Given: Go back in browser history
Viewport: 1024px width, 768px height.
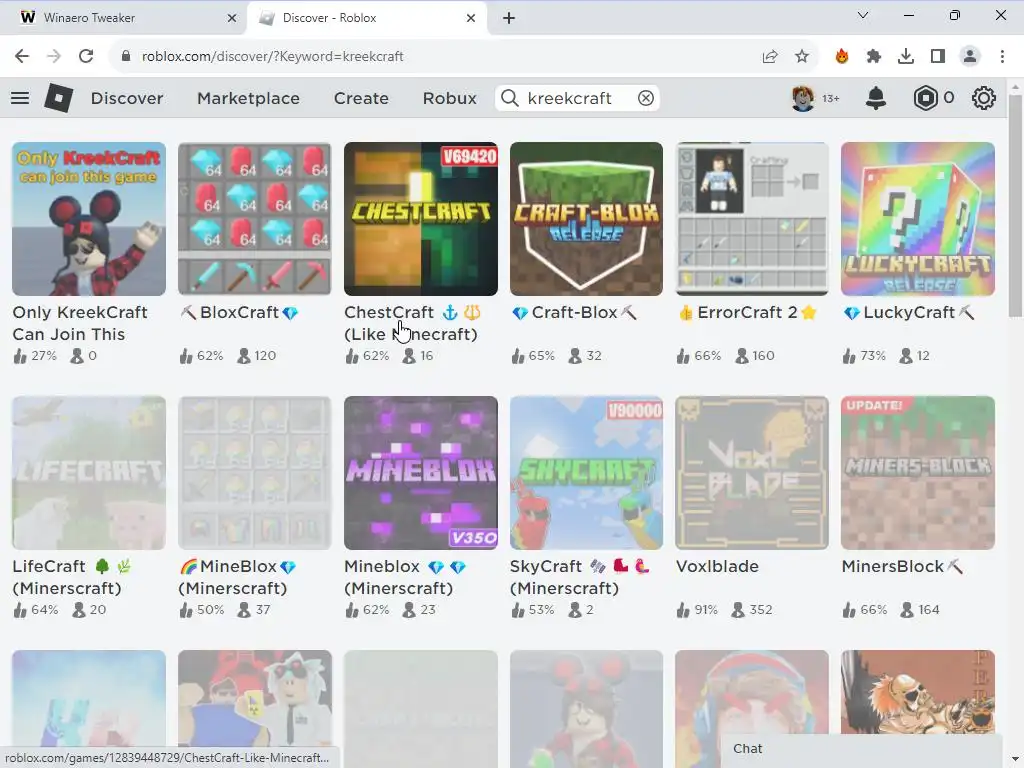Looking at the screenshot, I should [x=22, y=56].
